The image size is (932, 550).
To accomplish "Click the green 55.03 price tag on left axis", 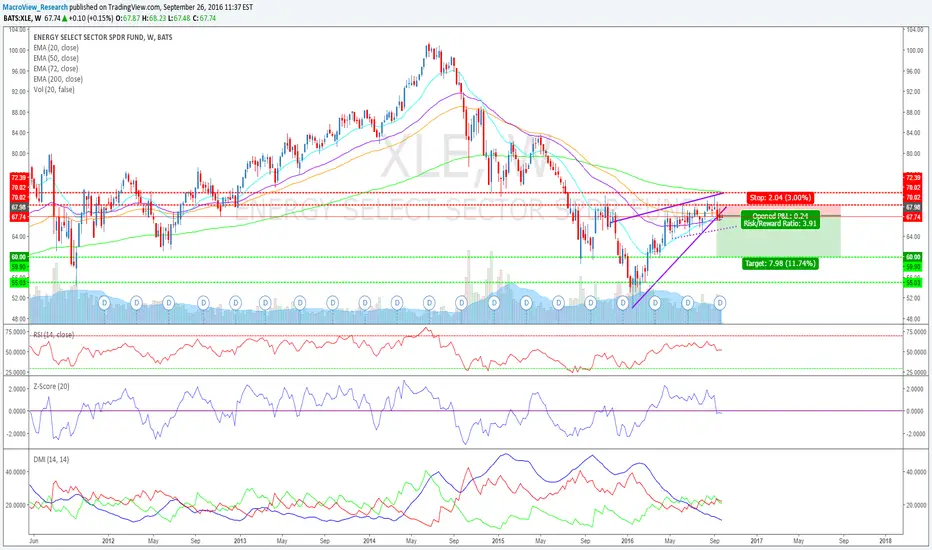I will coord(18,283).
